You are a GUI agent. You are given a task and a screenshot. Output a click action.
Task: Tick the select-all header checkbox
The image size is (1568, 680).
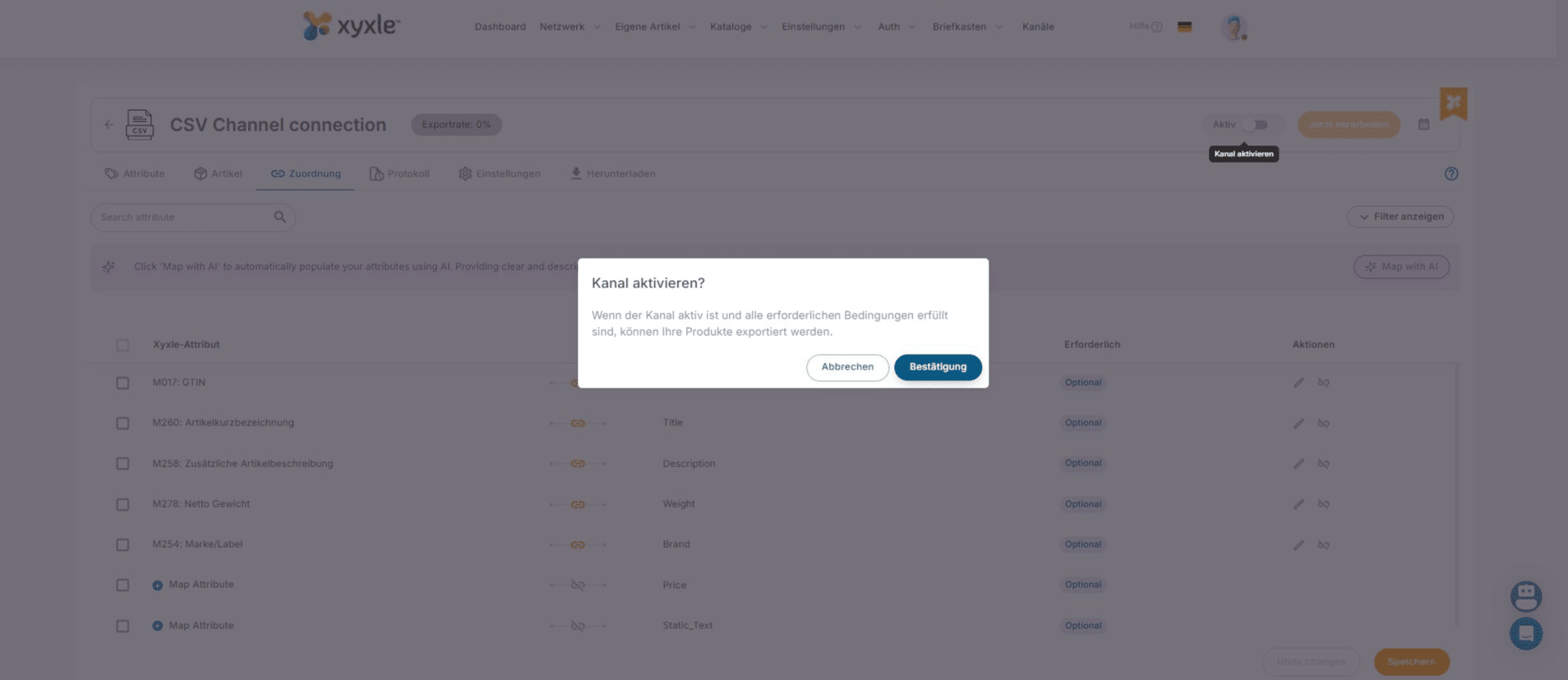click(x=122, y=345)
